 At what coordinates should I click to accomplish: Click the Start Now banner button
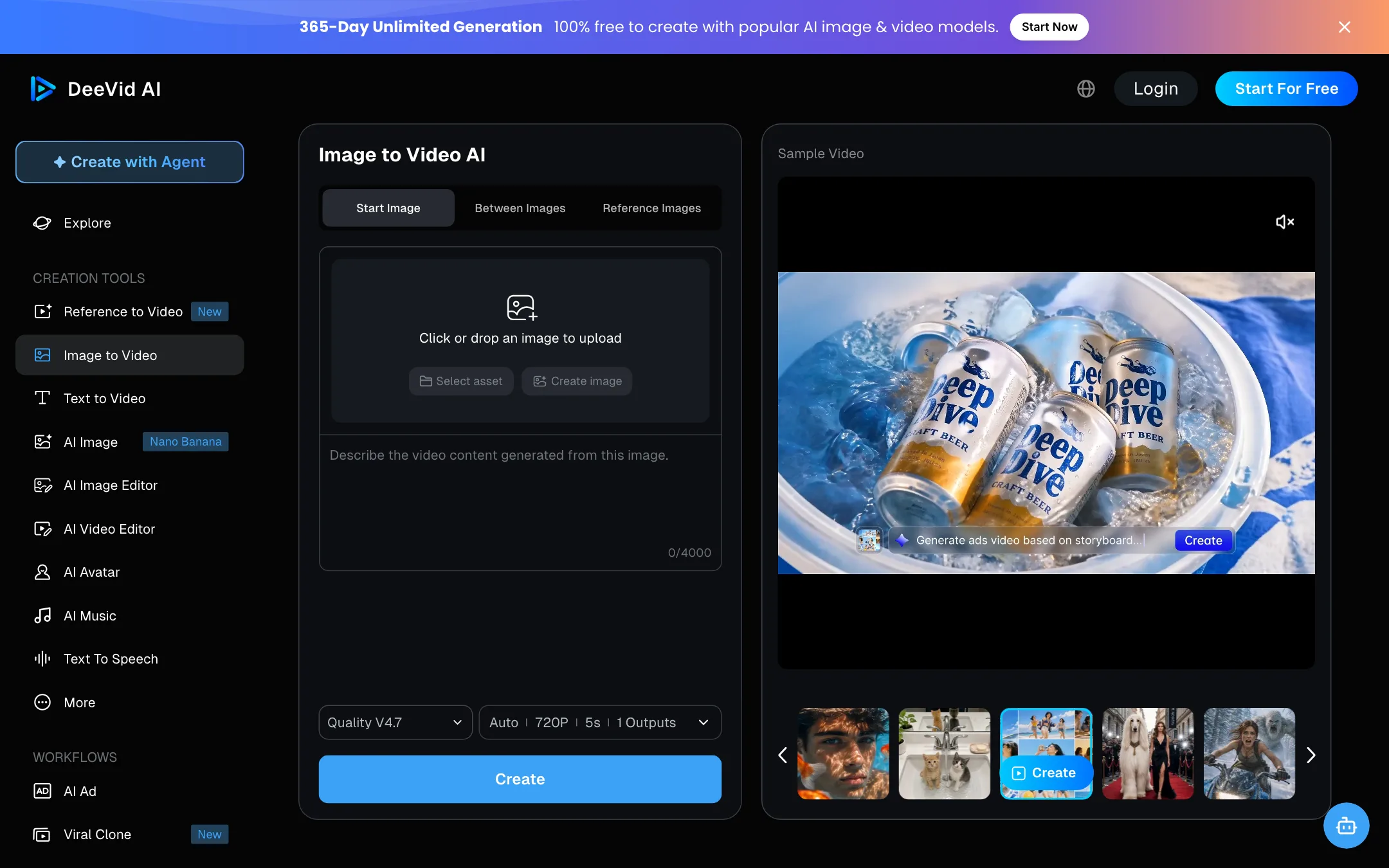pos(1049,27)
